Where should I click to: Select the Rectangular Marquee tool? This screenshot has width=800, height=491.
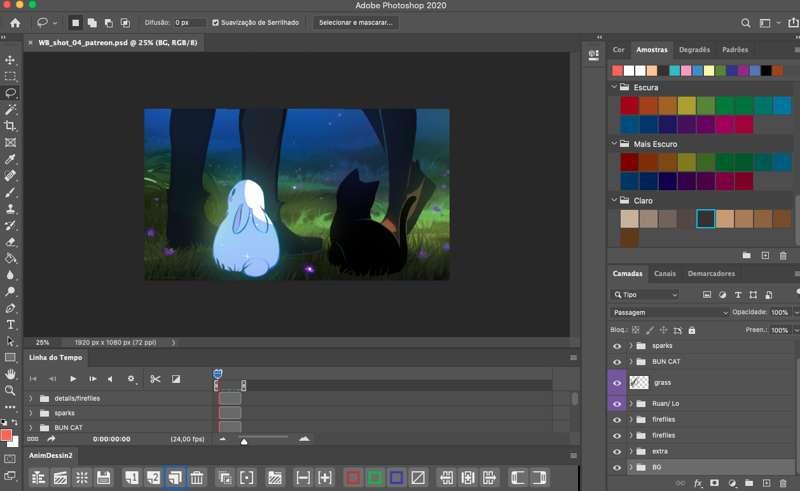[x=10, y=77]
